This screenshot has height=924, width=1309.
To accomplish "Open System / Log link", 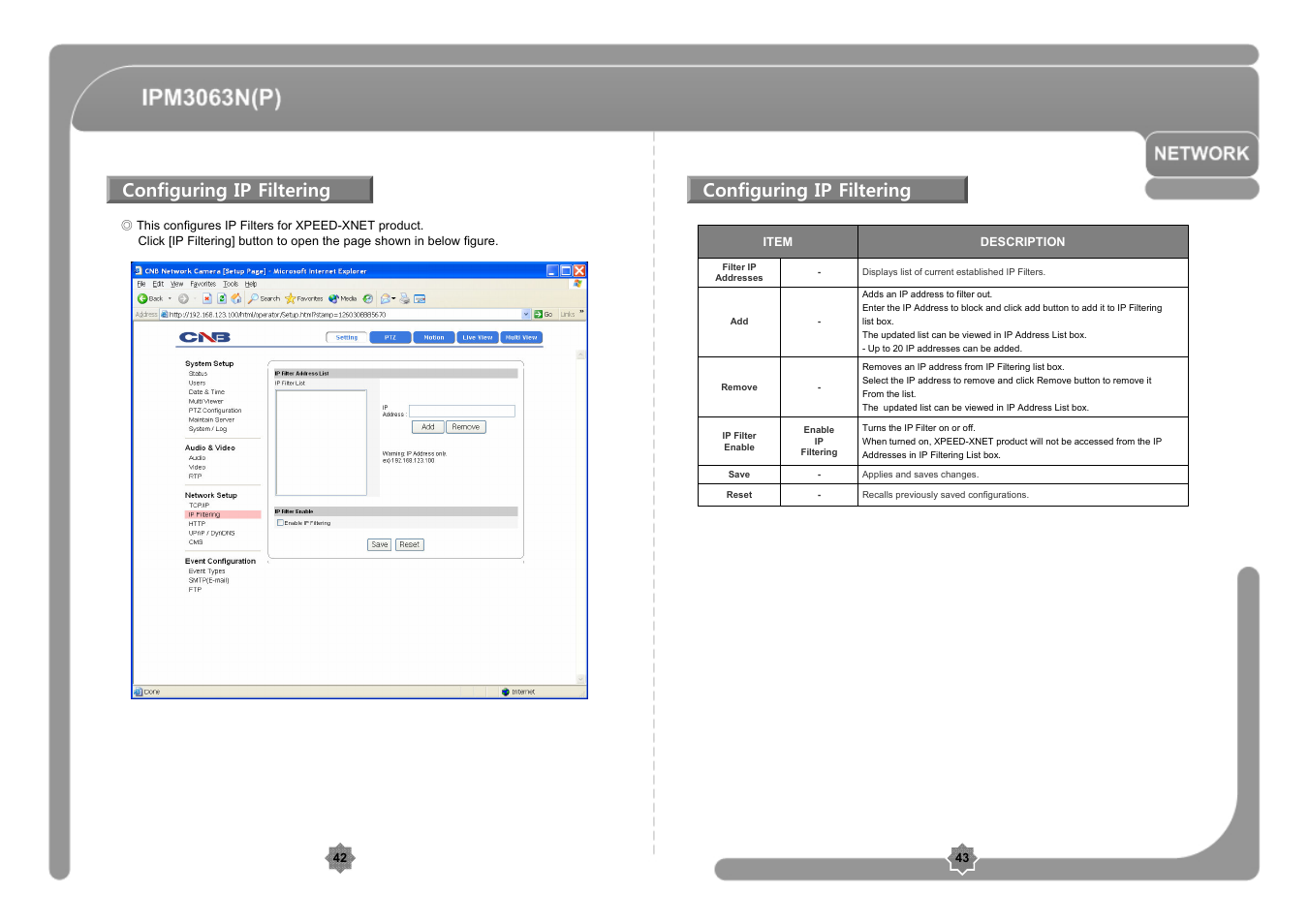I will (207, 429).
